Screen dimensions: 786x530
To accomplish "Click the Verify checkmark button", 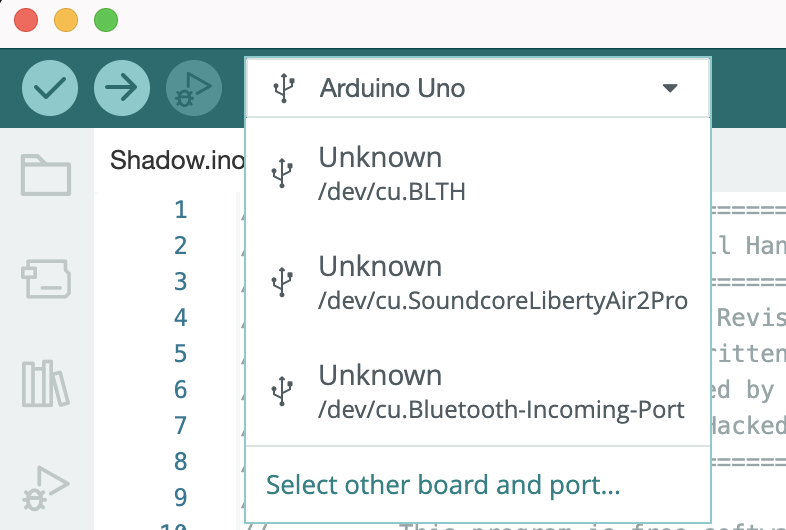I will [50, 88].
